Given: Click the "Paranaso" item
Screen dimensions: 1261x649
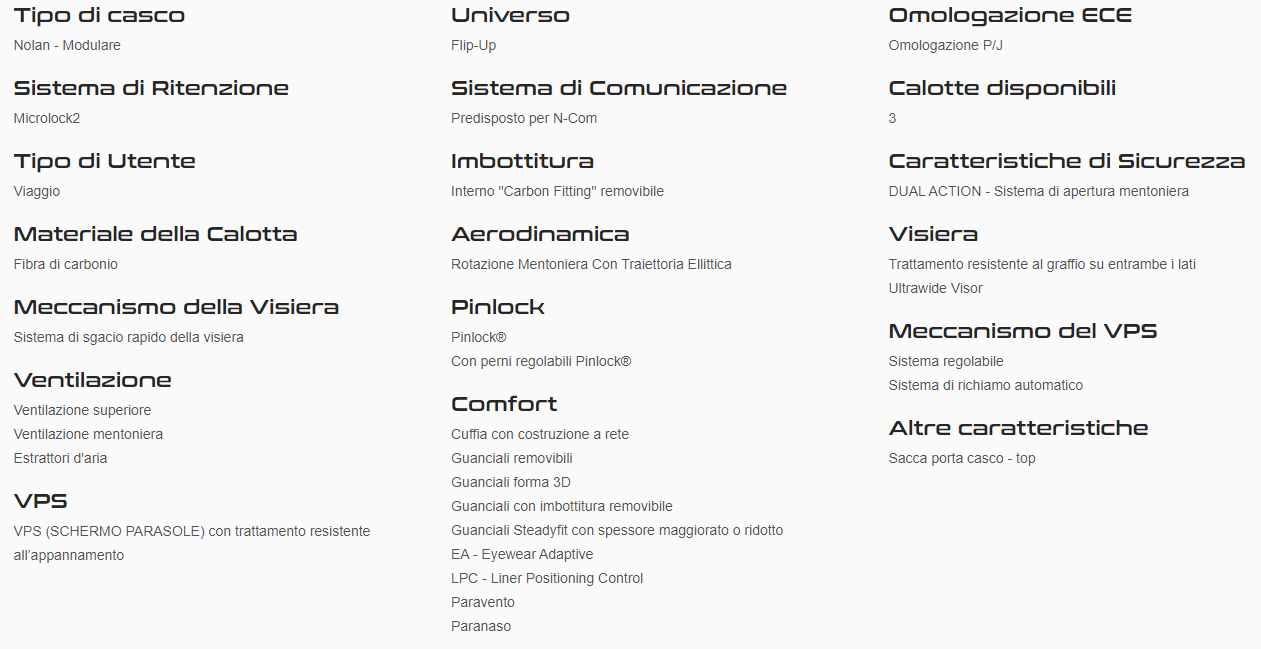Looking at the screenshot, I should click(481, 626).
